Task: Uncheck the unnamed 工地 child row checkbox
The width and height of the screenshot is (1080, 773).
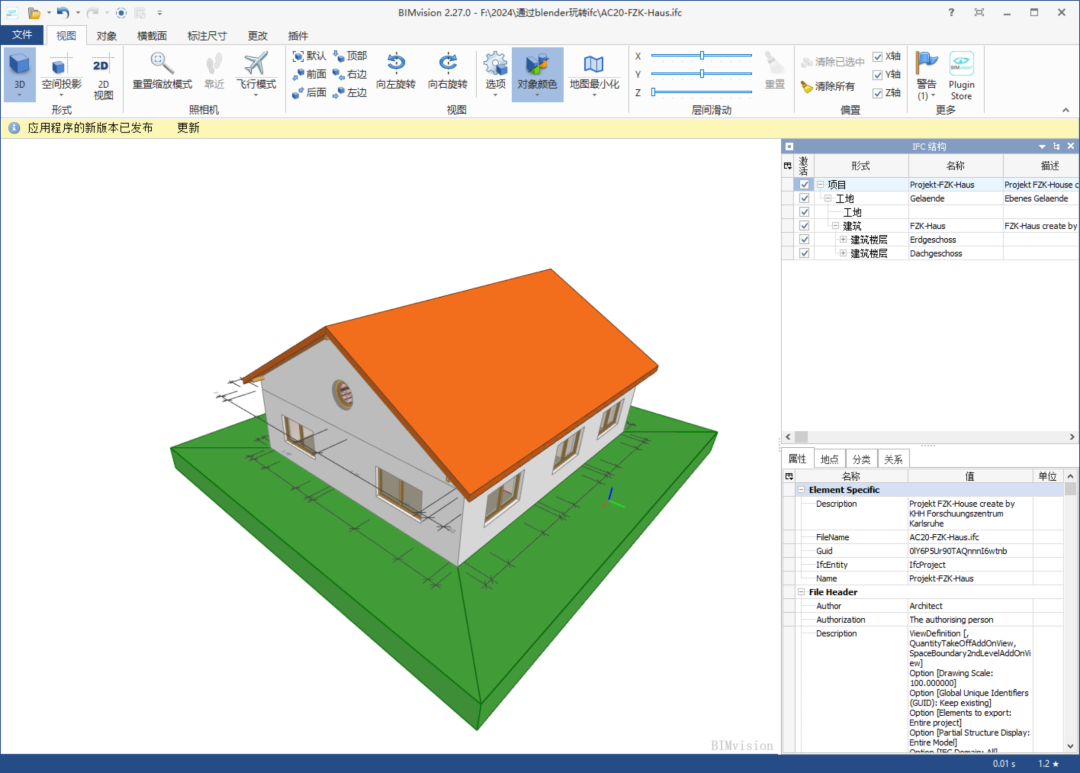Action: pos(804,212)
